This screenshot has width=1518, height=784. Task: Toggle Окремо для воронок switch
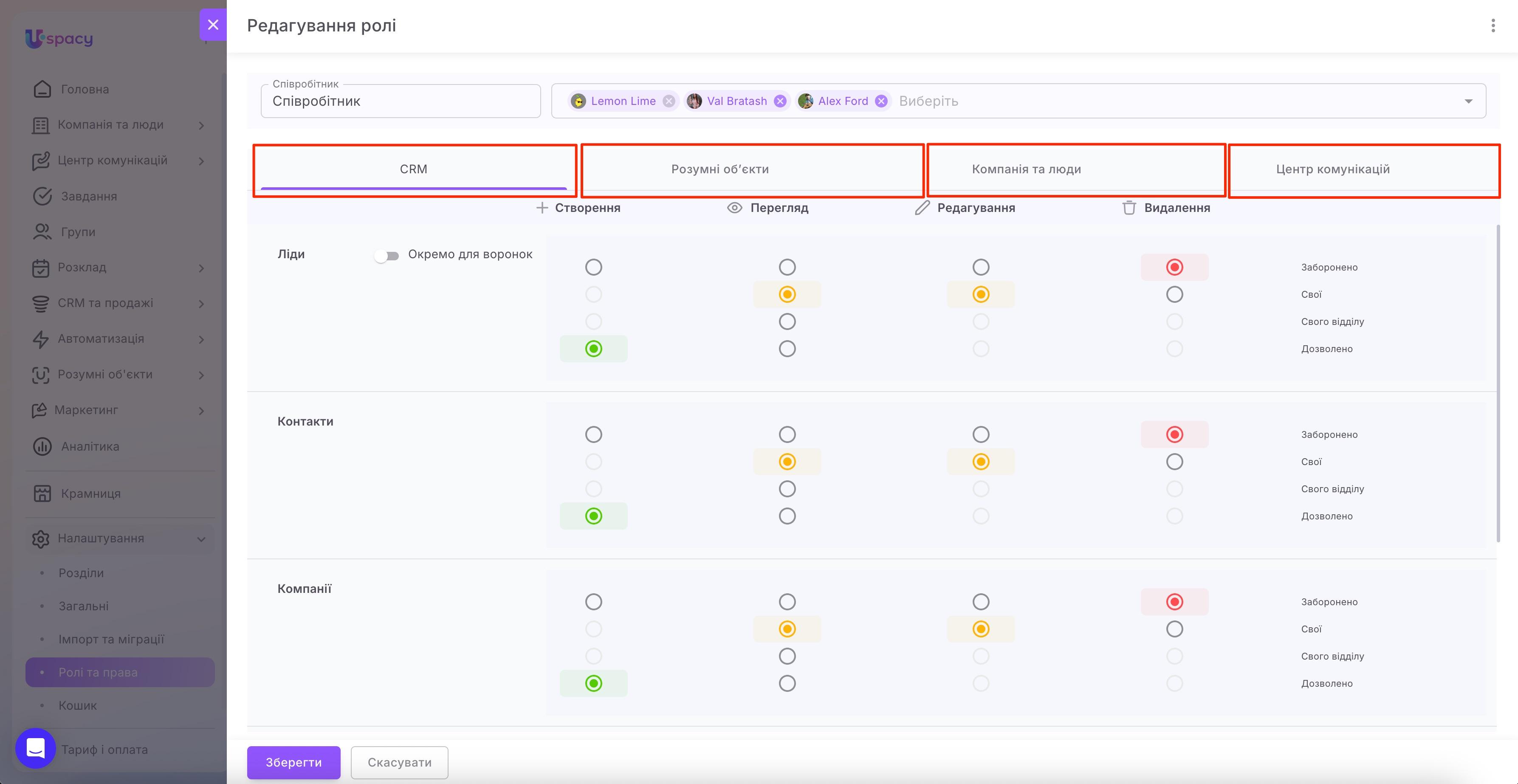387,255
